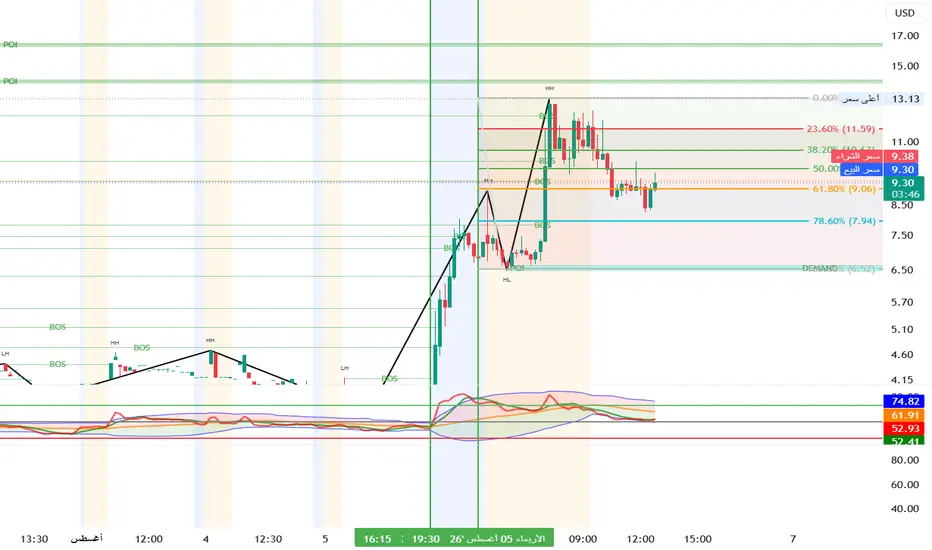Click the DEMAND zone label
The height and width of the screenshot is (550, 932).
point(820,269)
